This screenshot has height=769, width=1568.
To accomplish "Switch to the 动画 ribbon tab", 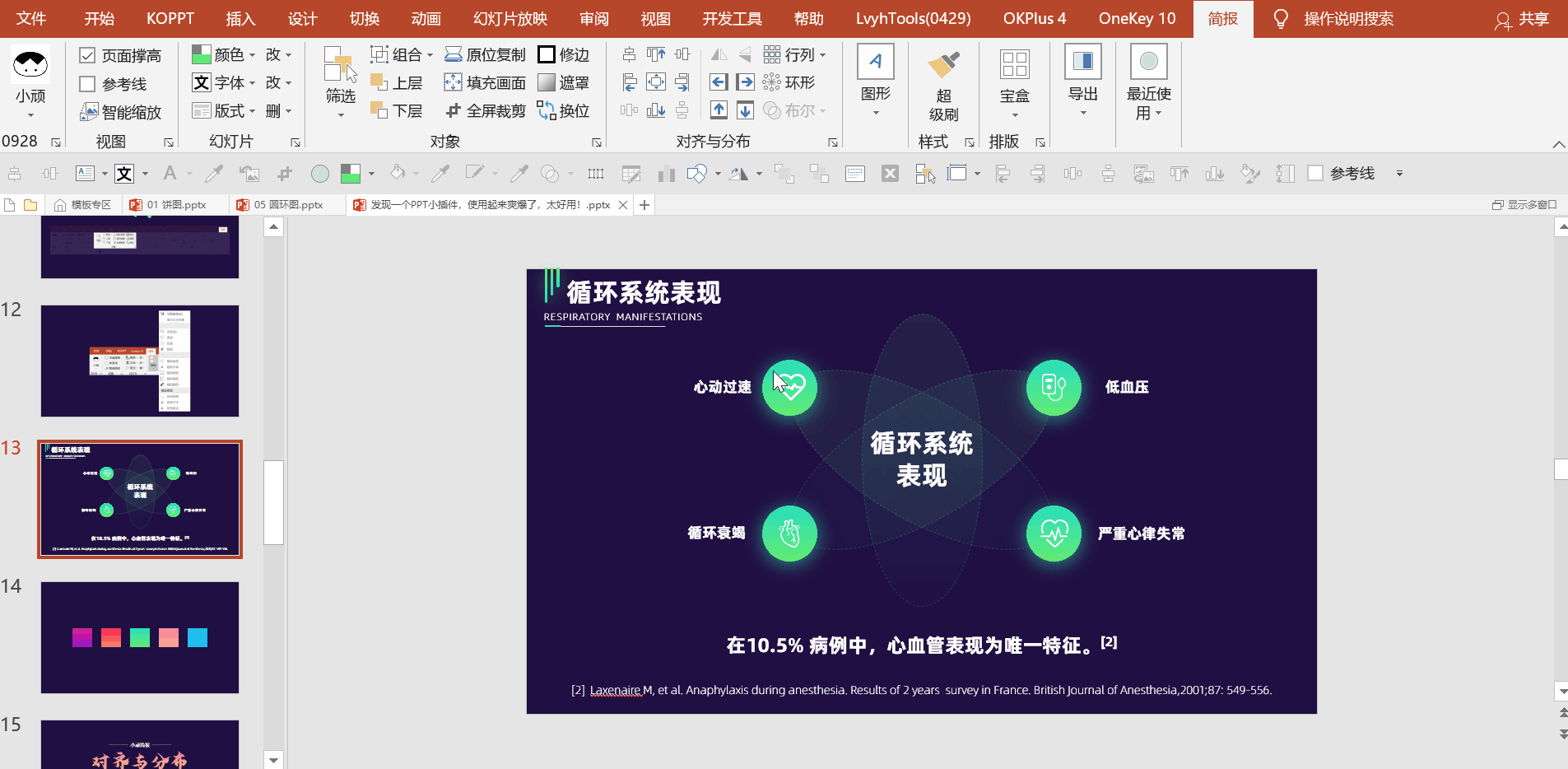I will click(426, 19).
